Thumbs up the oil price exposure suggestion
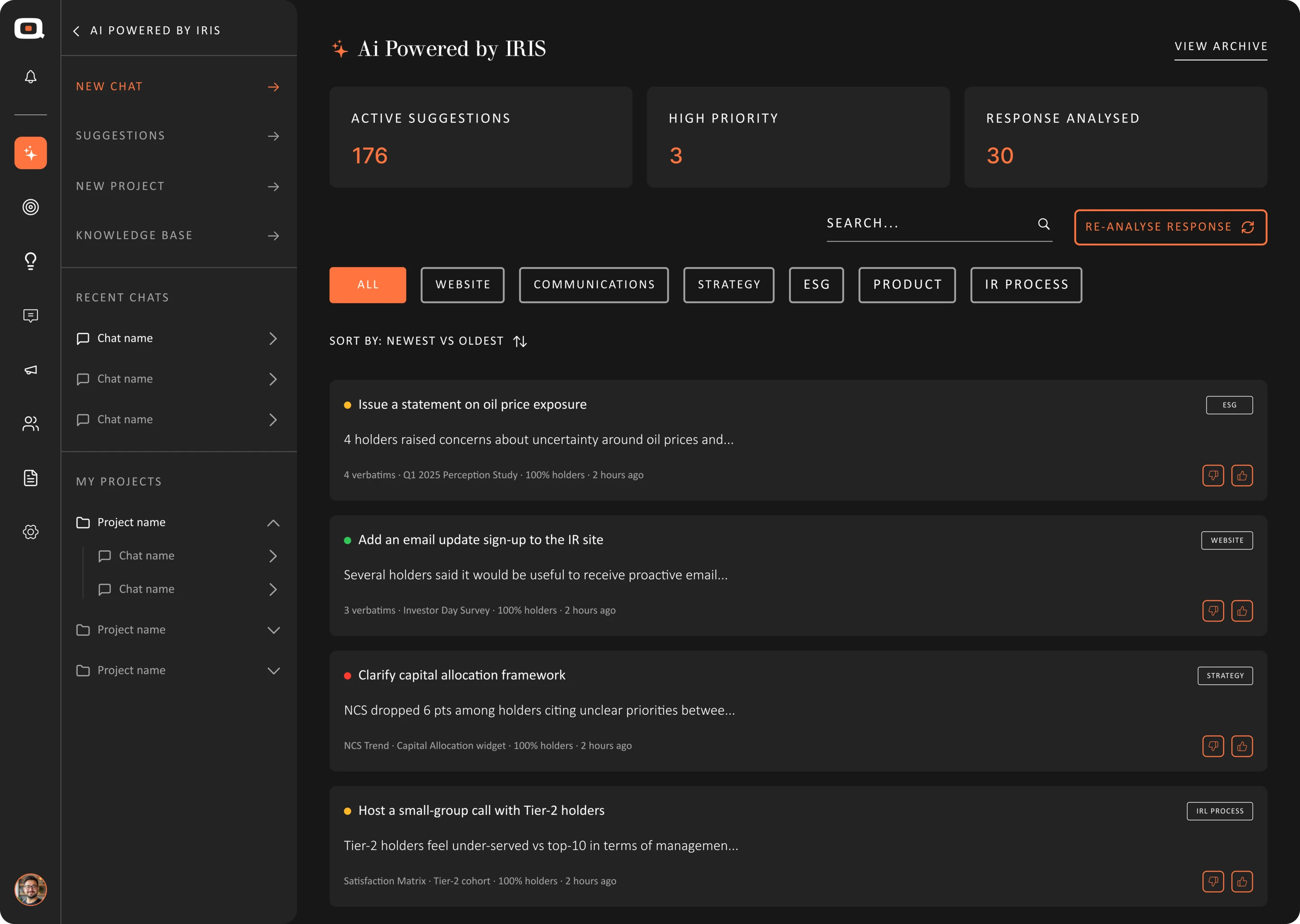Image resolution: width=1300 pixels, height=924 pixels. (x=1242, y=475)
